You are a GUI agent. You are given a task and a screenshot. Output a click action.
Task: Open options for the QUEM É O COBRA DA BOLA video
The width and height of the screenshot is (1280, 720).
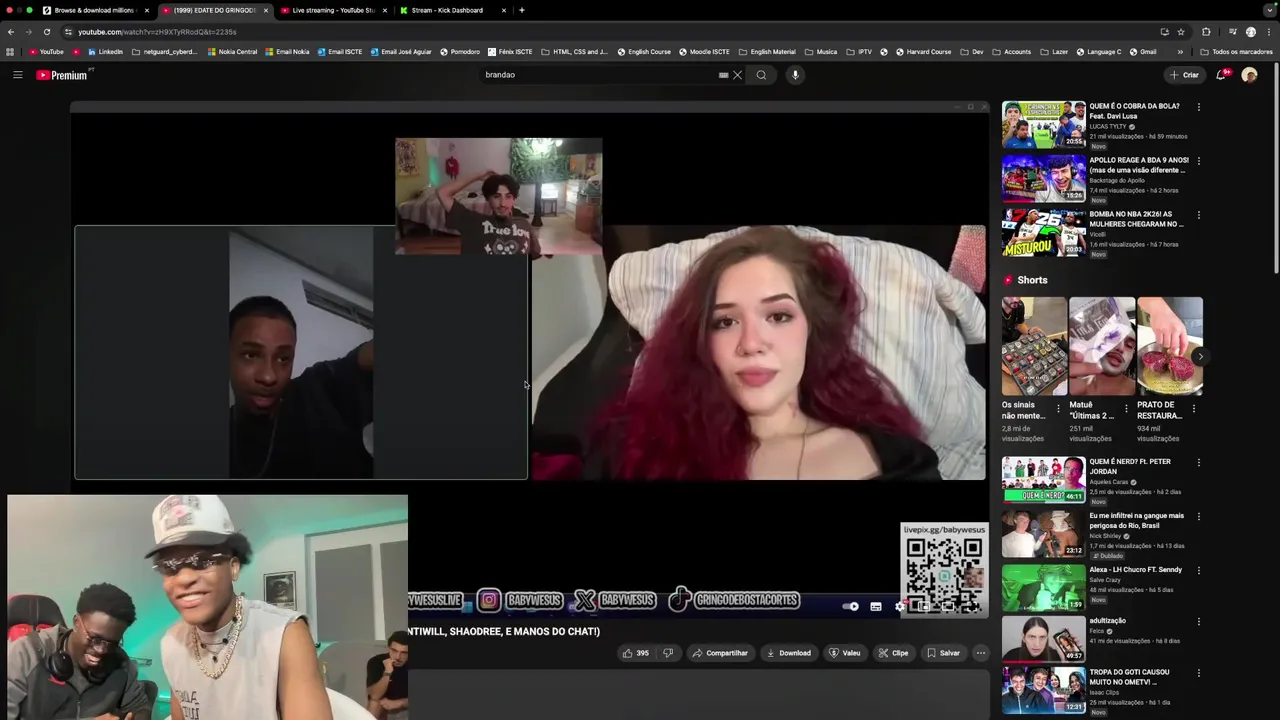pyautogui.click(x=1198, y=107)
